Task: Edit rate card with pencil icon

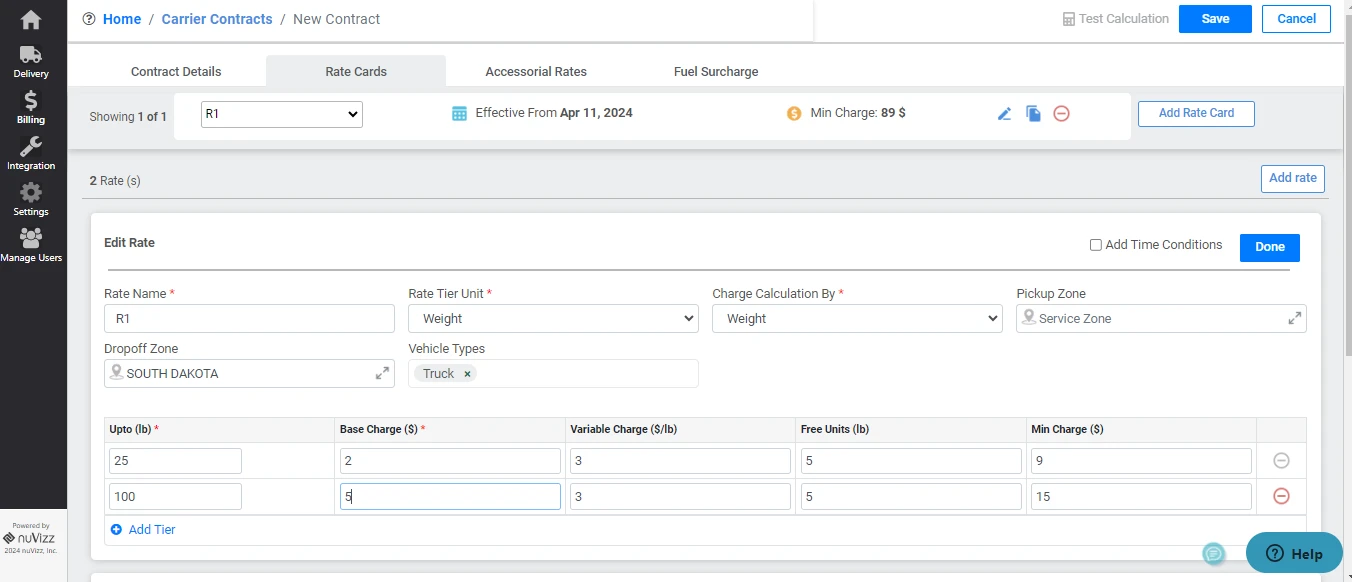Action: [x=1005, y=114]
